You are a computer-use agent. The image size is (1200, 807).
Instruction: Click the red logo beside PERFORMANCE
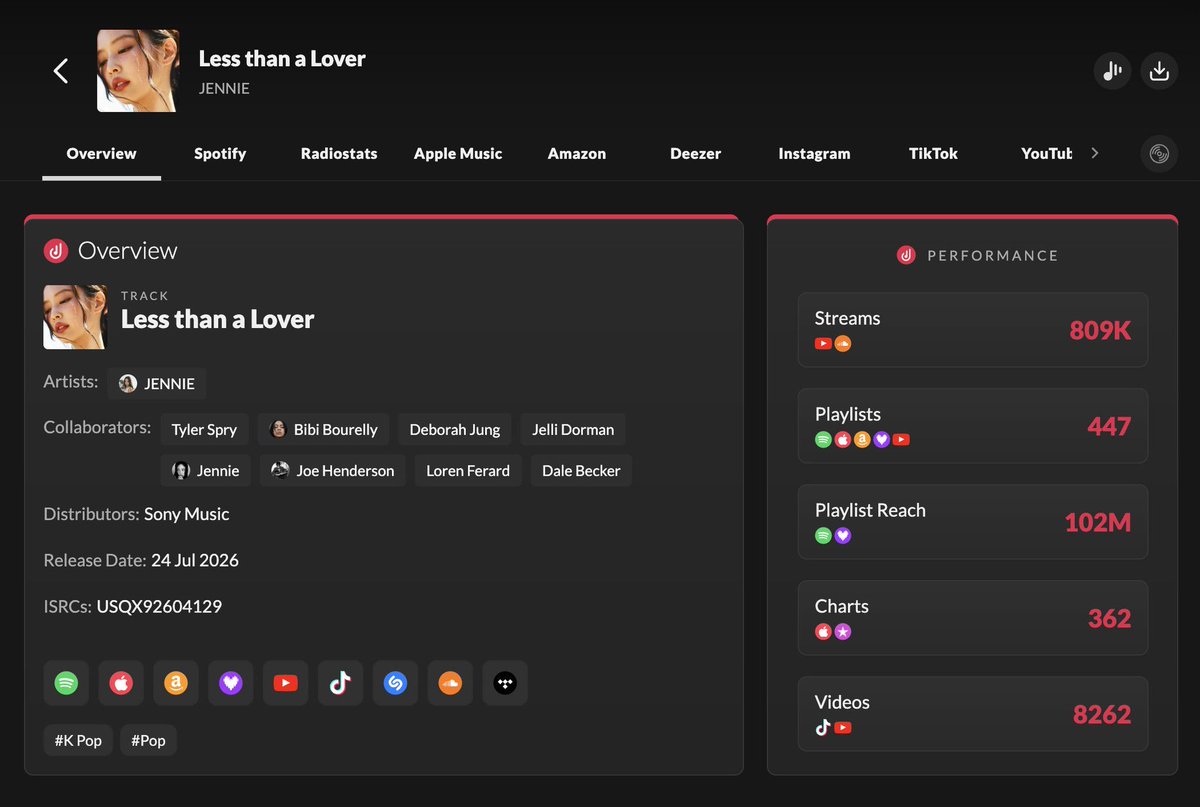coord(906,255)
